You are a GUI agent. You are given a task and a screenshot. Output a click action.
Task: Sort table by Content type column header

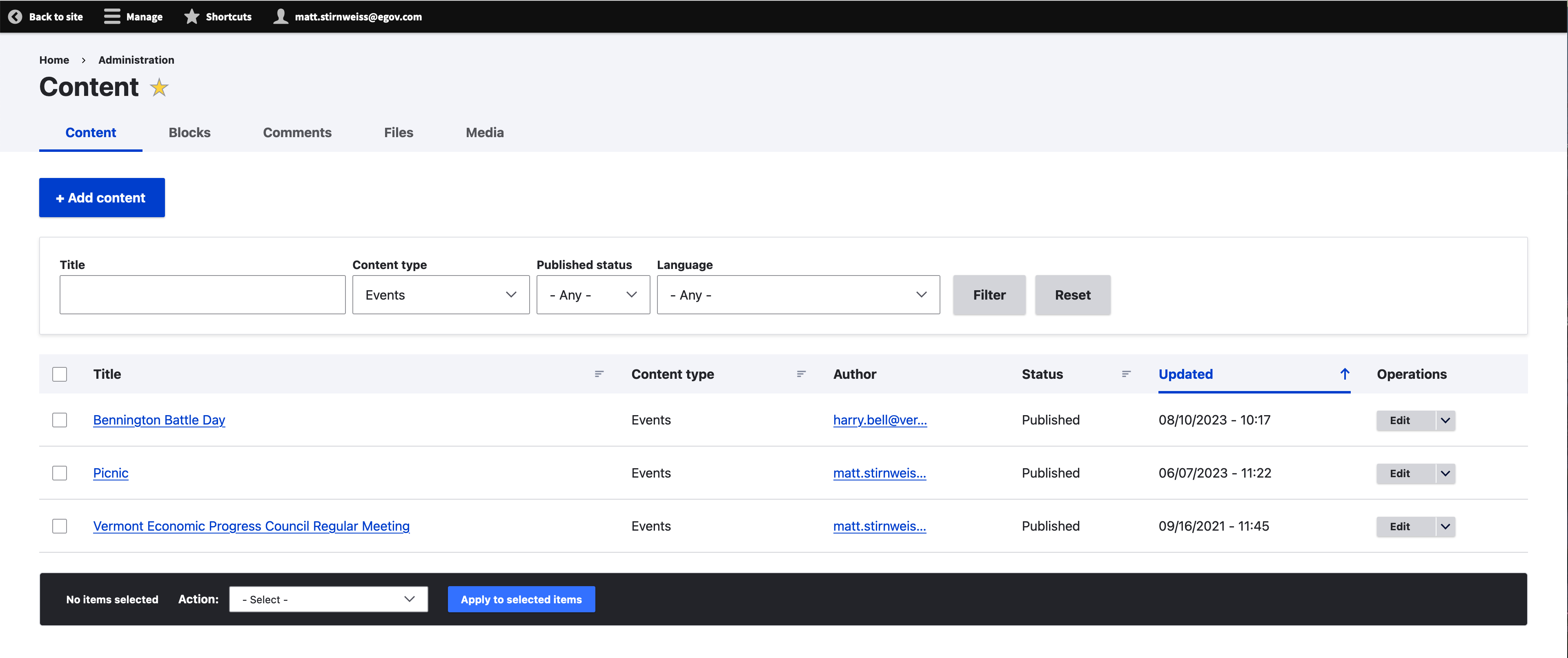click(x=673, y=374)
